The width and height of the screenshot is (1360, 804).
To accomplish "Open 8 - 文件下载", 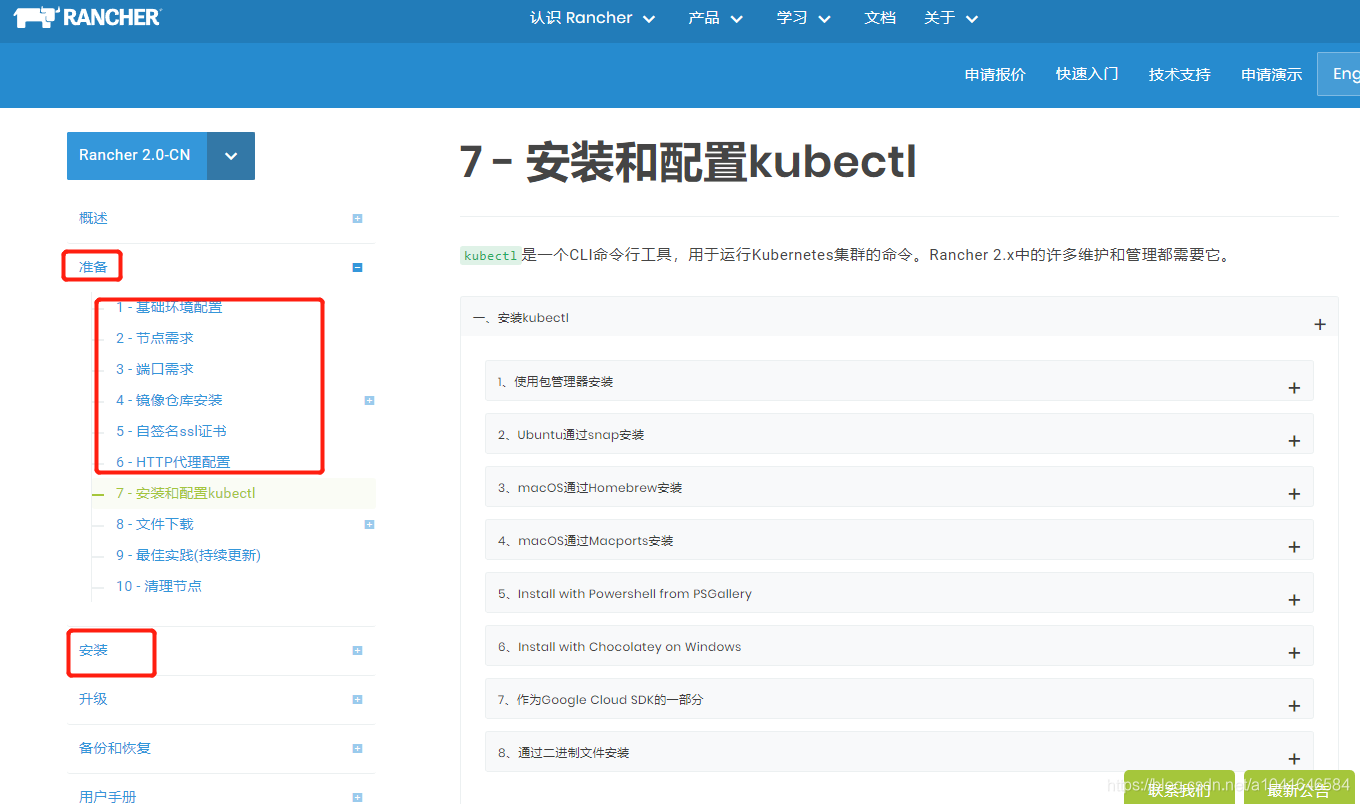I will [155, 524].
